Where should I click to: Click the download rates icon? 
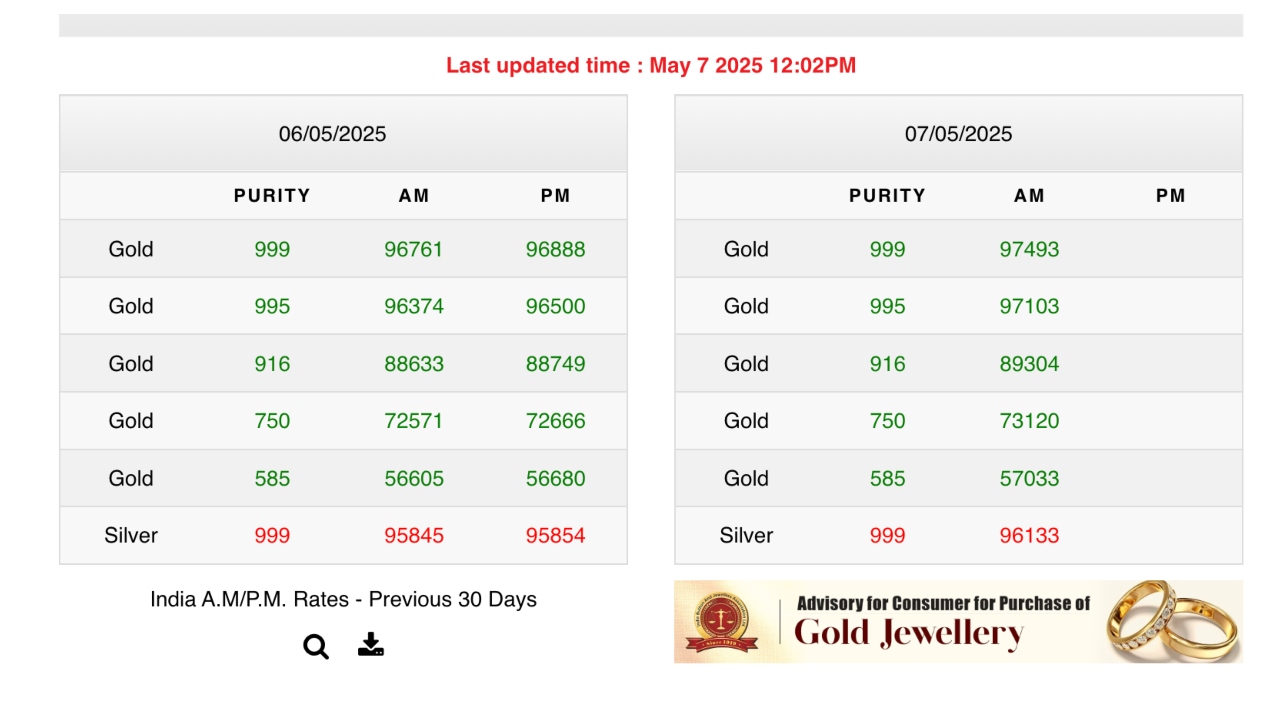(371, 645)
